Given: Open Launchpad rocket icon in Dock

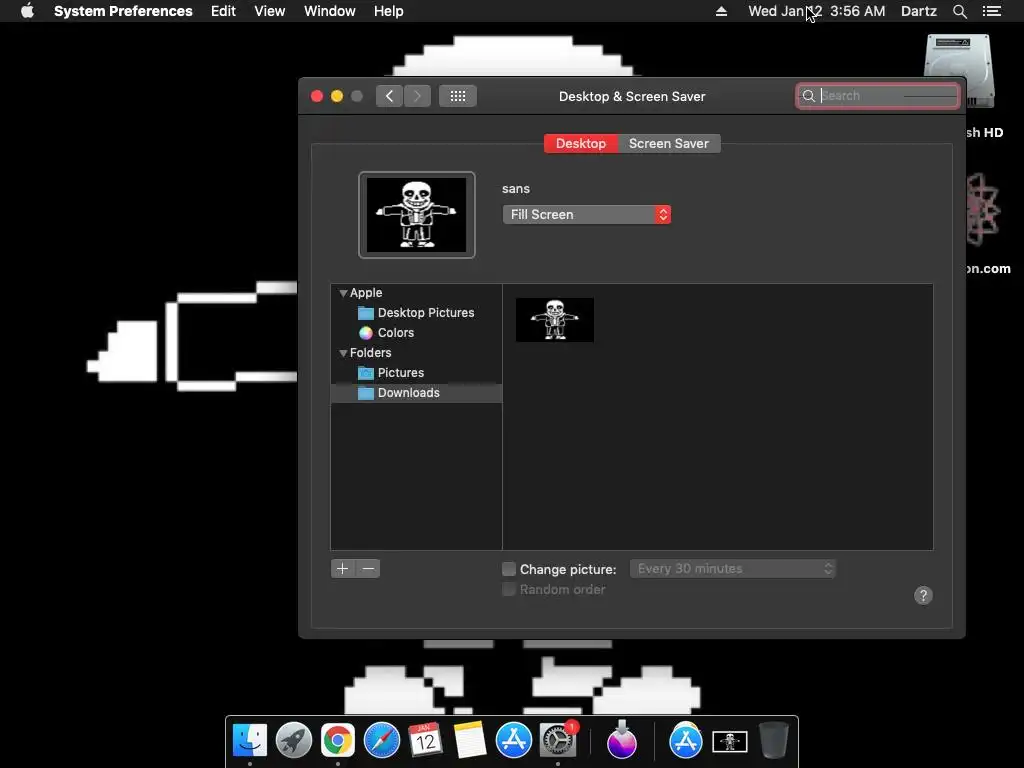Looking at the screenshot, I should pos(294,741).
